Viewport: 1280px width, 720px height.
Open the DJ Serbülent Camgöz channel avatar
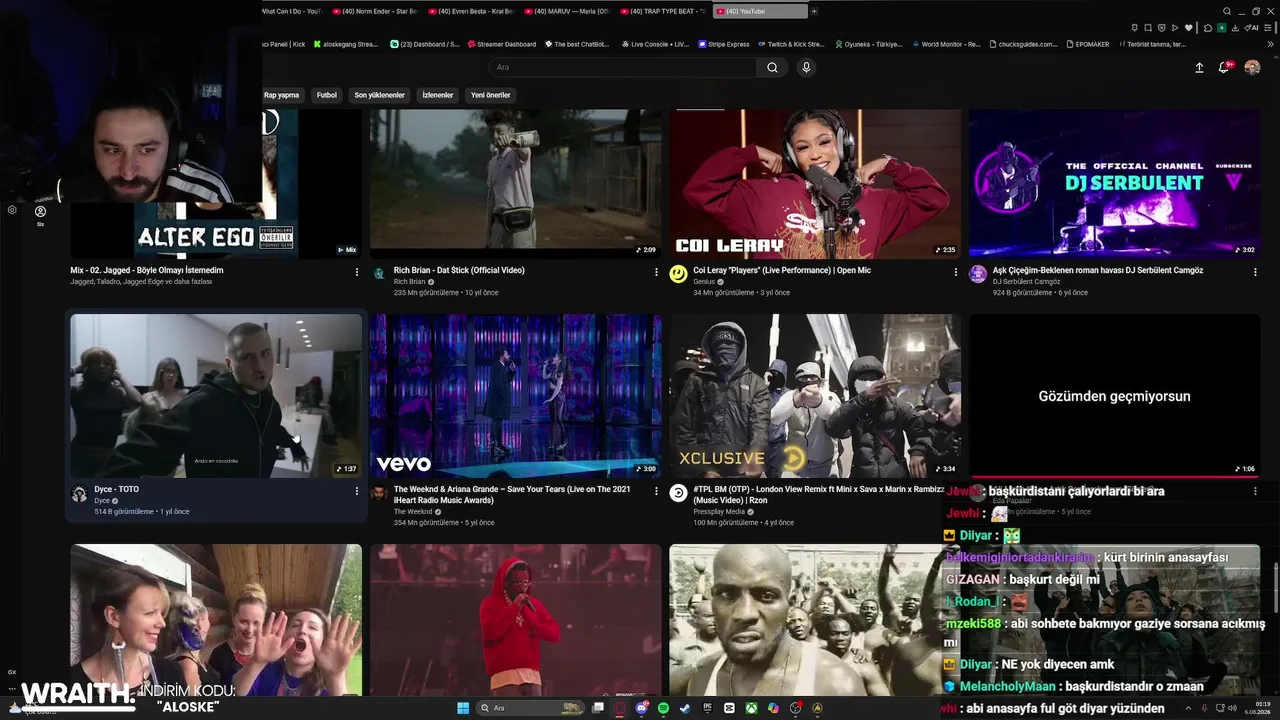(977, 273)
